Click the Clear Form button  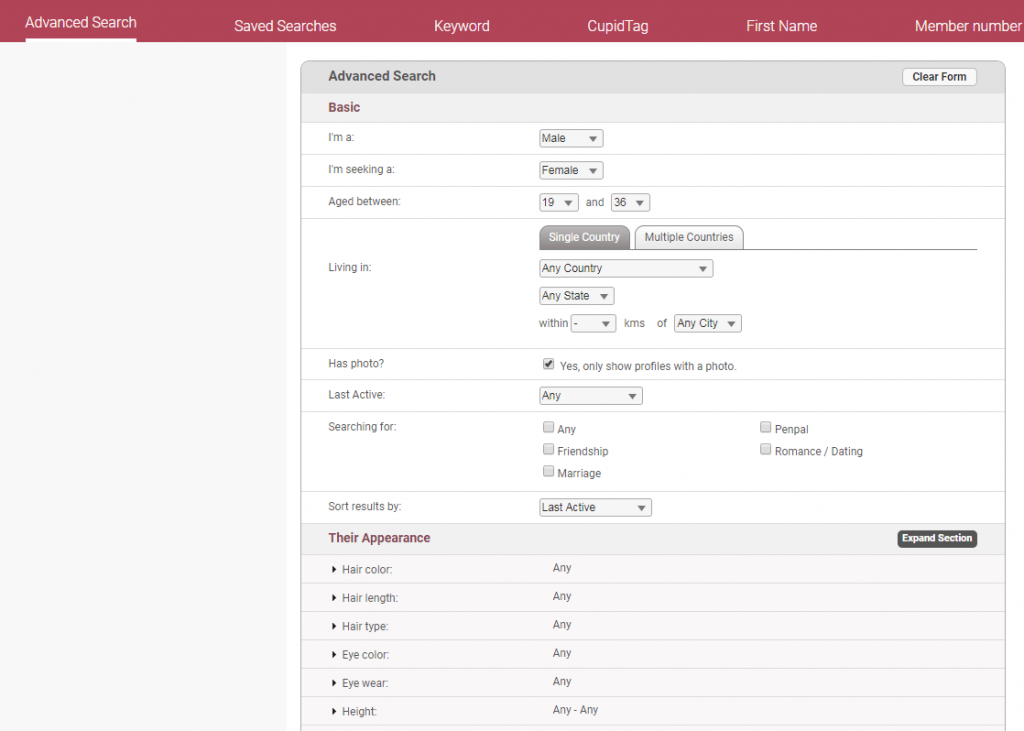click(x=938, y=77)
